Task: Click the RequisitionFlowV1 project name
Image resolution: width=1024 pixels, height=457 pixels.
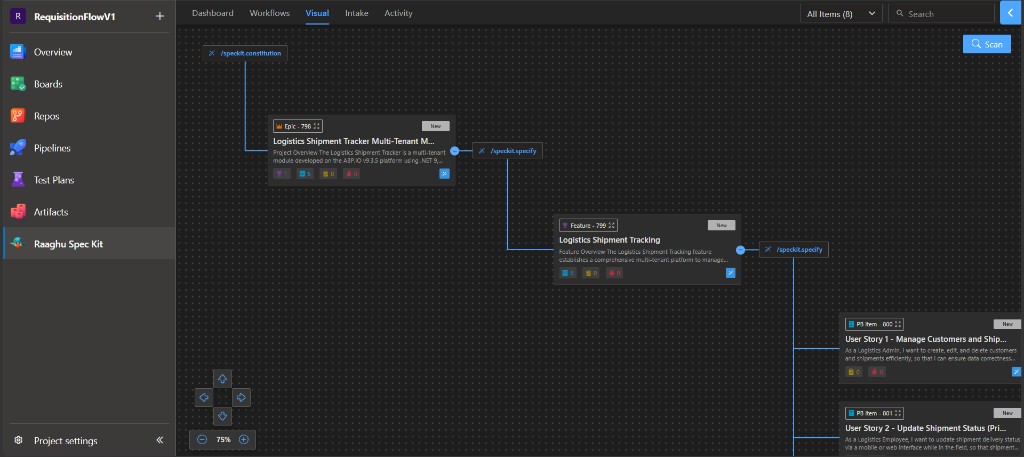Action: pyautogui.click(x=74, y=17)
